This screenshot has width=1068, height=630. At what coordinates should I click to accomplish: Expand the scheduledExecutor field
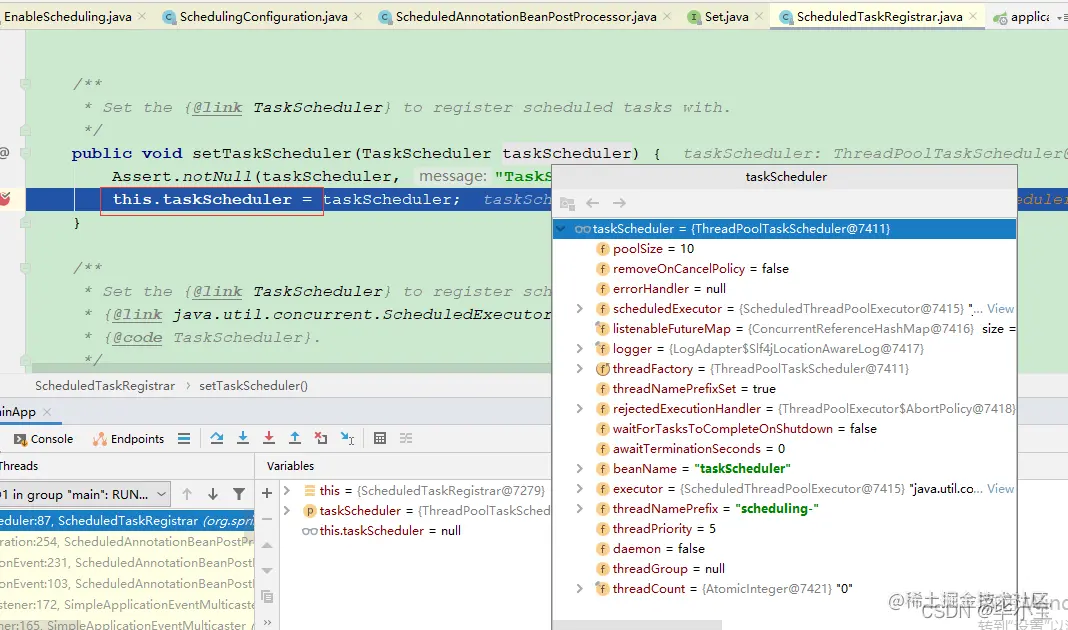click(x=580, y=309)
